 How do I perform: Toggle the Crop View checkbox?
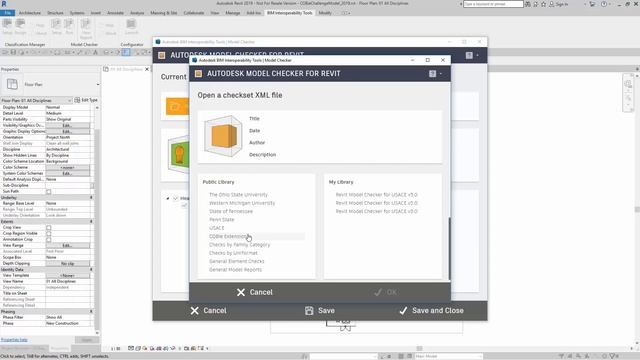49,227
